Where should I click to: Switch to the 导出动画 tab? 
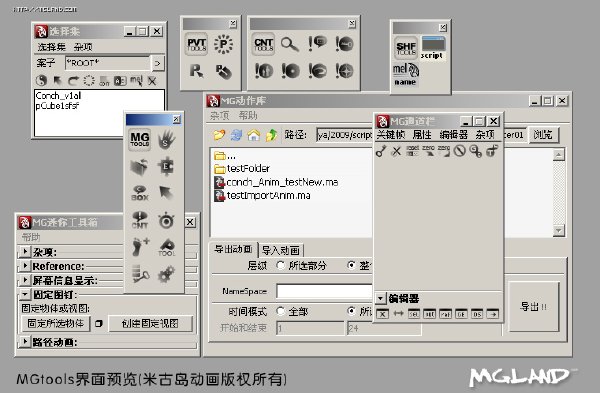pos(233,249)
